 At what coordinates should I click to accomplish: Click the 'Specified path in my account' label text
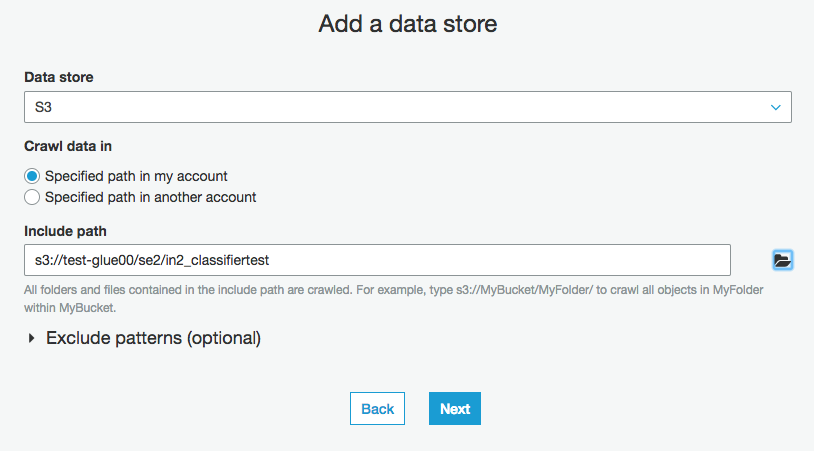coord(136,176)
